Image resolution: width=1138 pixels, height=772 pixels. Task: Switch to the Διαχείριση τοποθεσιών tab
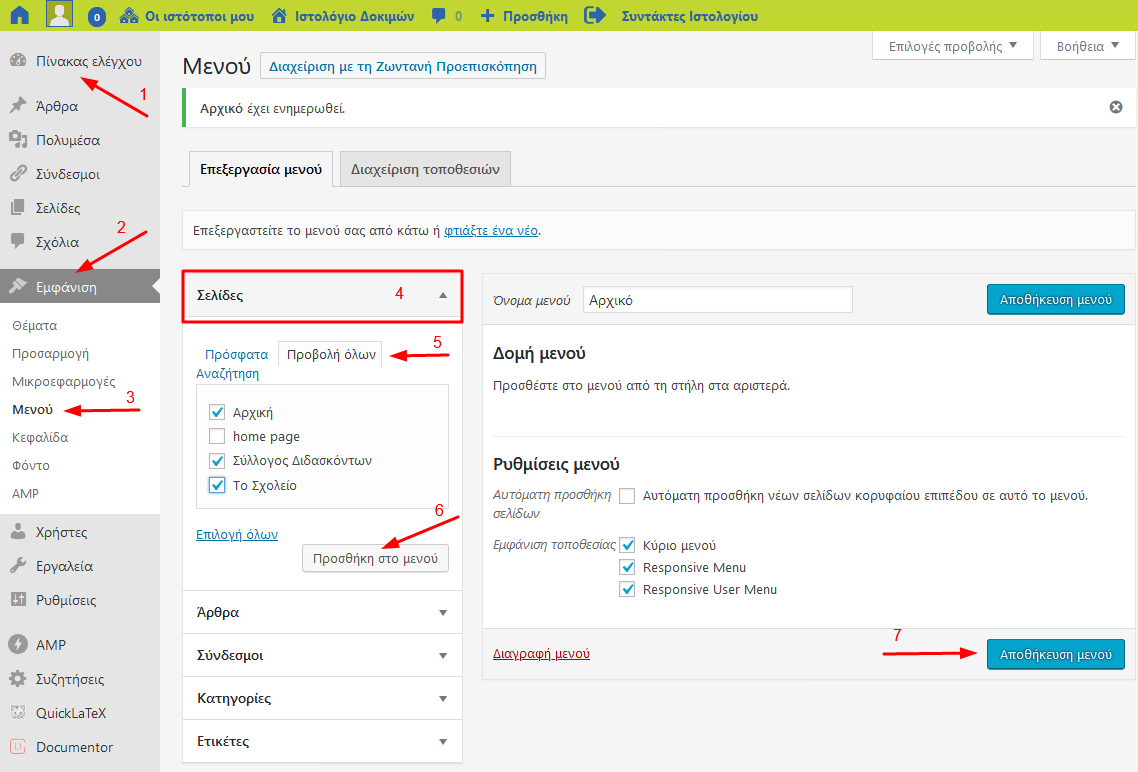click(425, 169)
